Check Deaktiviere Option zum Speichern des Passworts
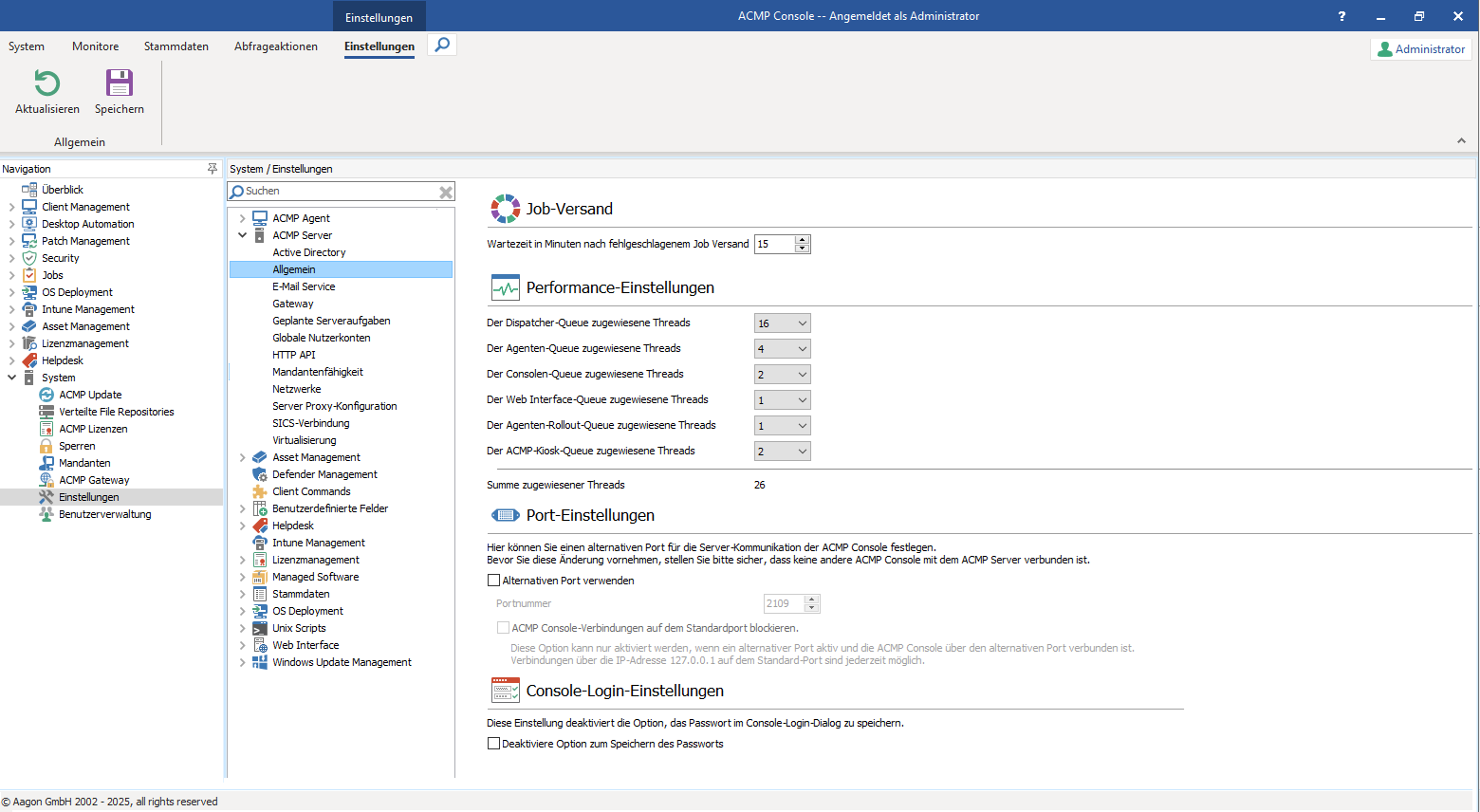The width and height of the screenshot is (1480, 812). pyautogui.click(x=493, y=743)
